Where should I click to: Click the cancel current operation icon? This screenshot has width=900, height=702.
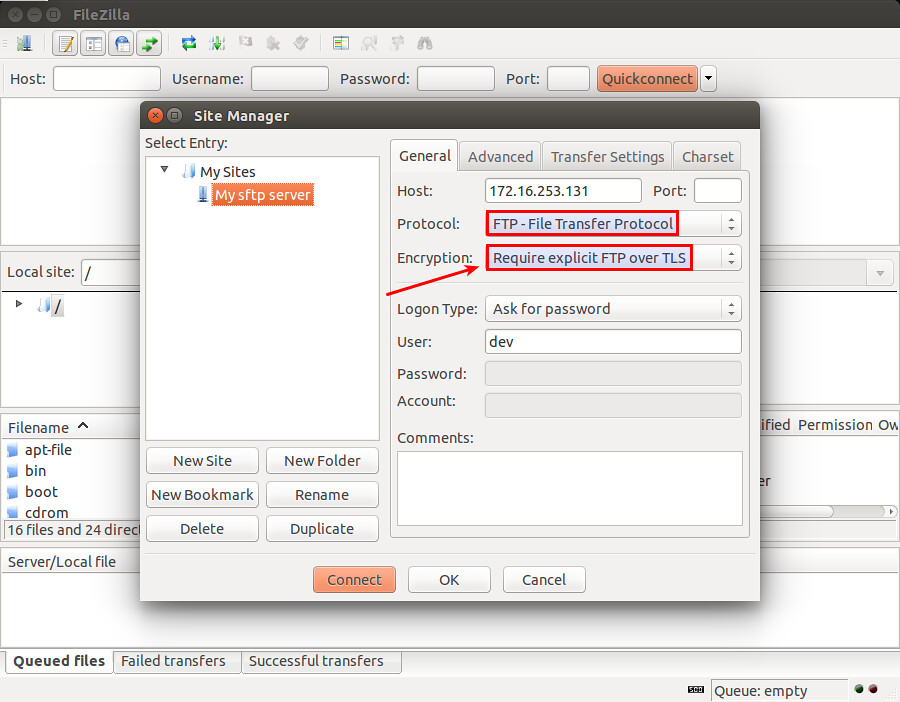point(246,42)
